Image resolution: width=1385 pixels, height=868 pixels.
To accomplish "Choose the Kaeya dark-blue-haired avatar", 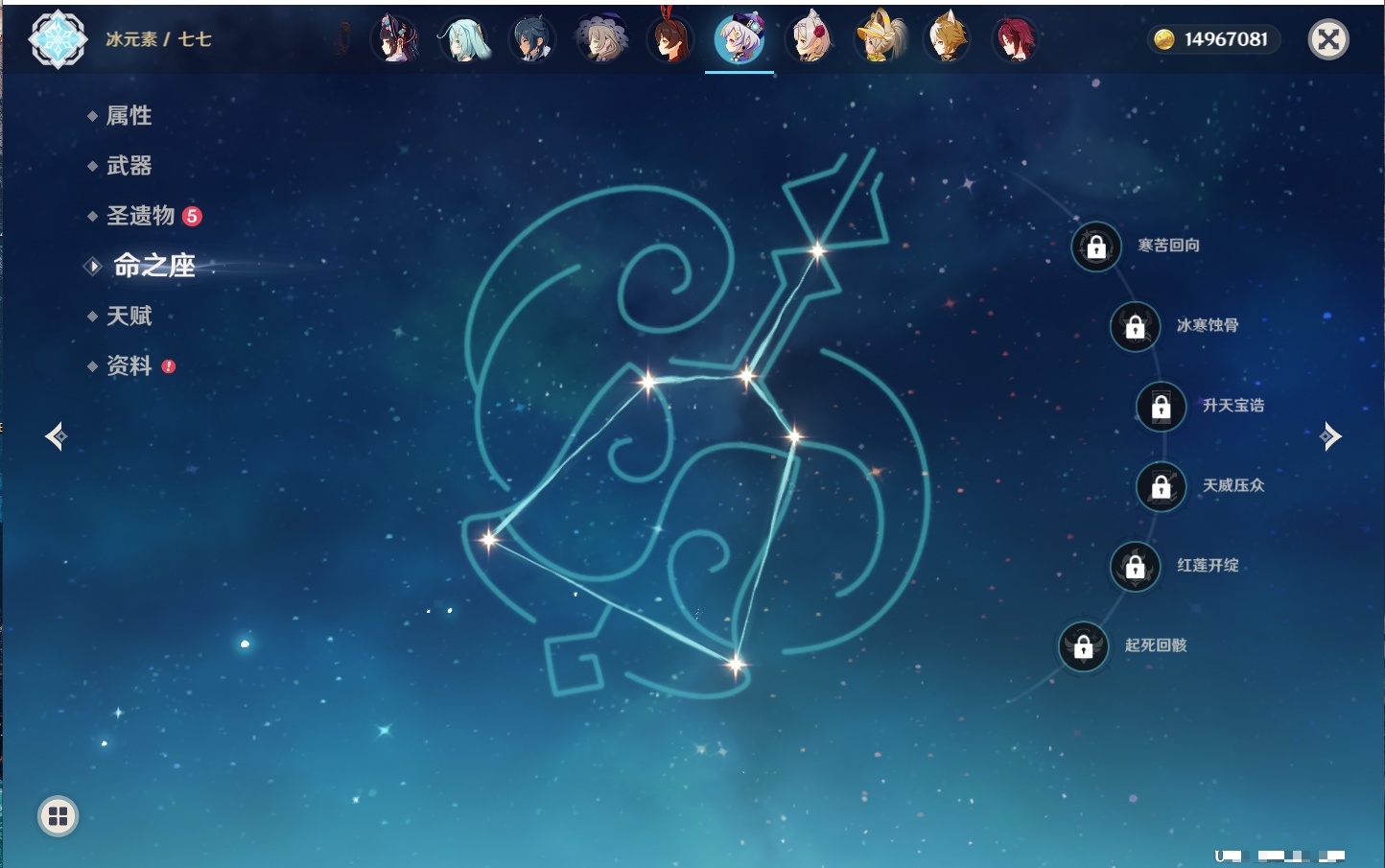I will coord(532,39).
